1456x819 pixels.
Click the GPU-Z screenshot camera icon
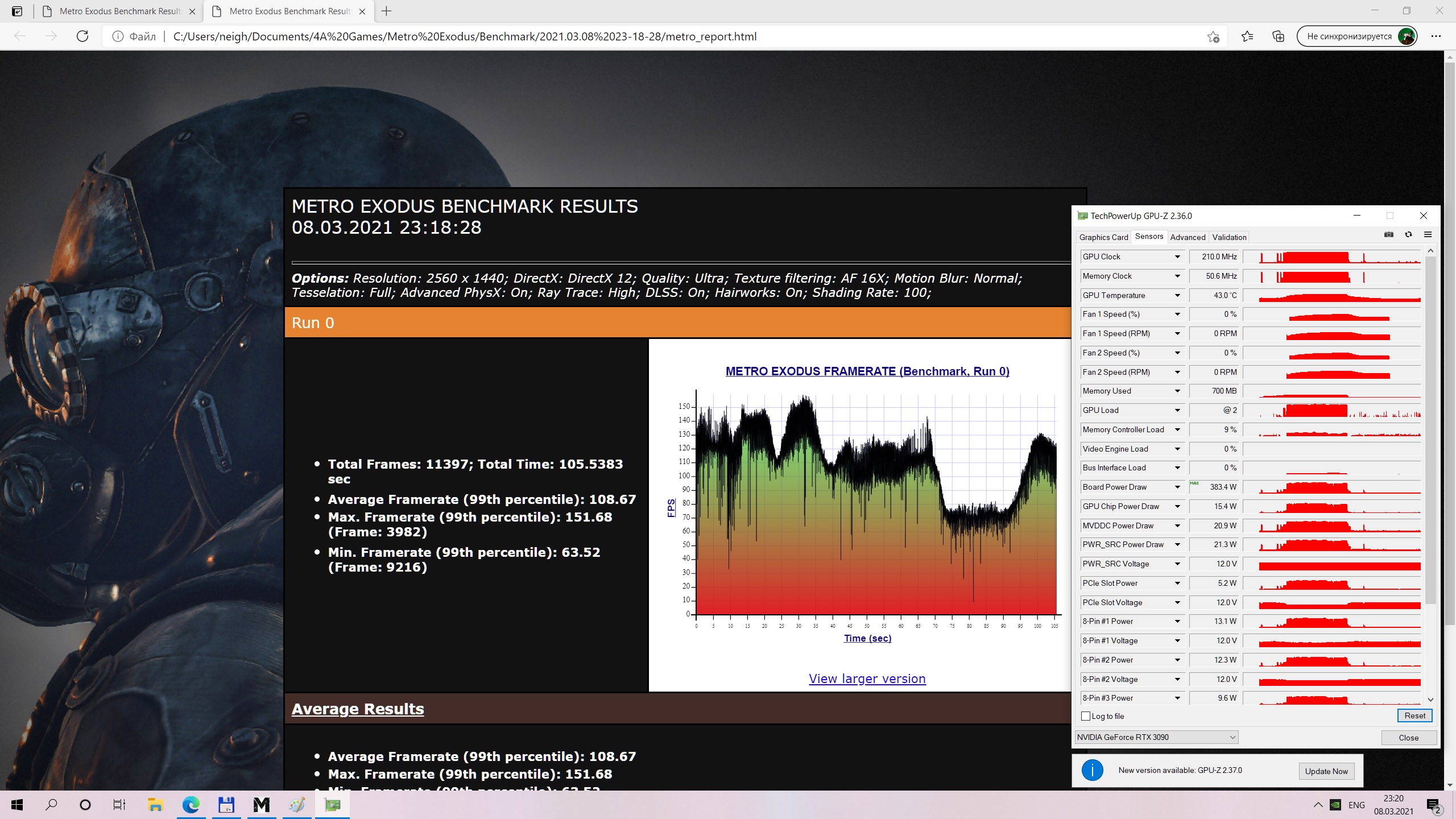(x=1388, y=235)
